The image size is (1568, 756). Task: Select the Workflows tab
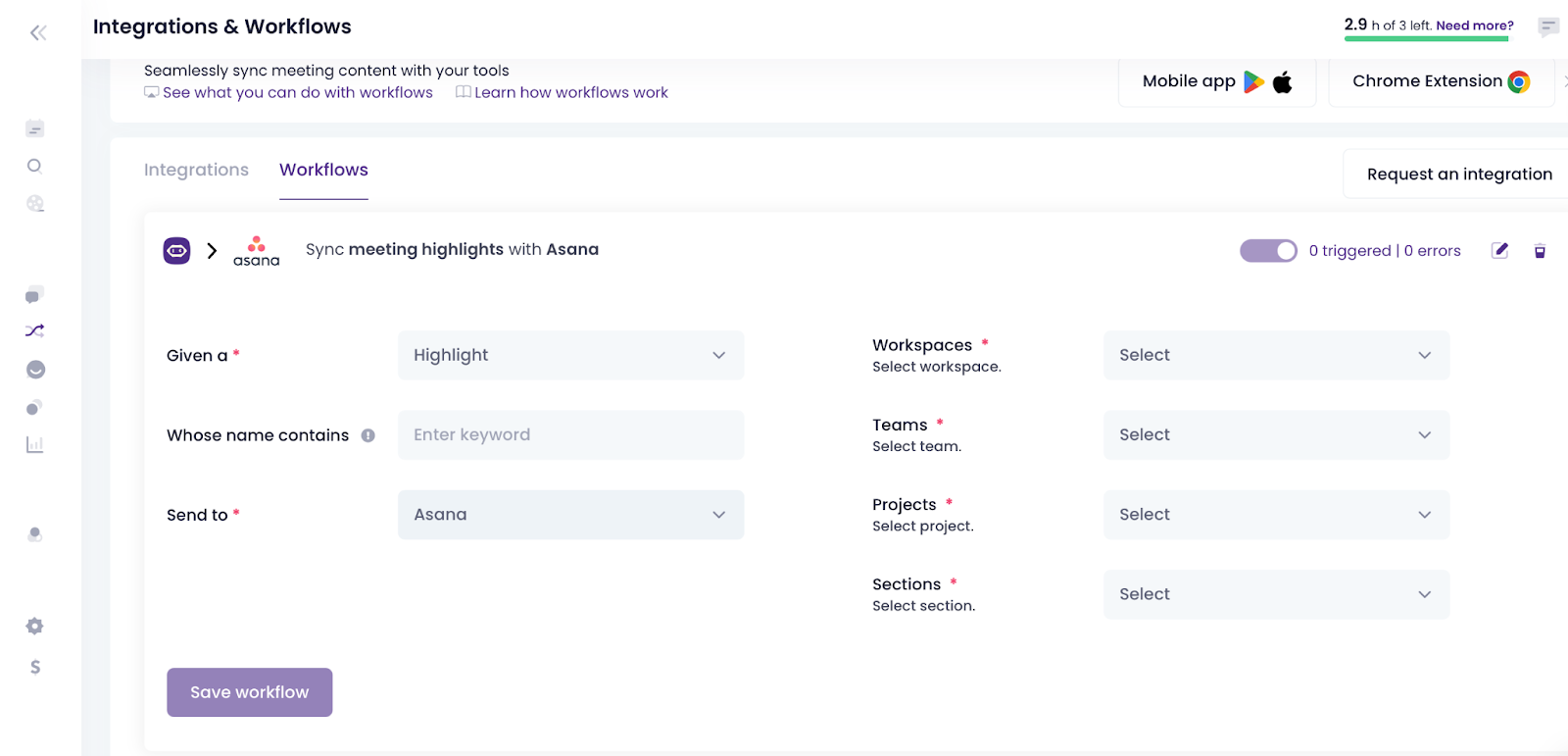323,170
